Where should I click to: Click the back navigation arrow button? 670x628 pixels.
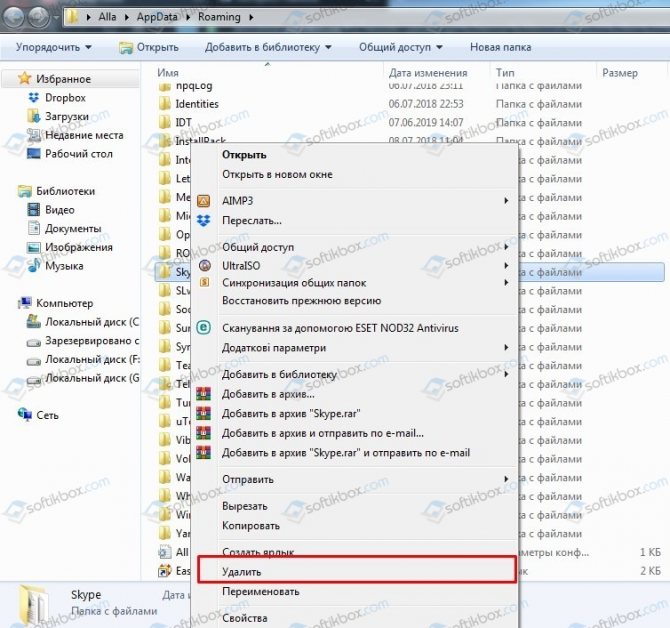tap(14, 17)
